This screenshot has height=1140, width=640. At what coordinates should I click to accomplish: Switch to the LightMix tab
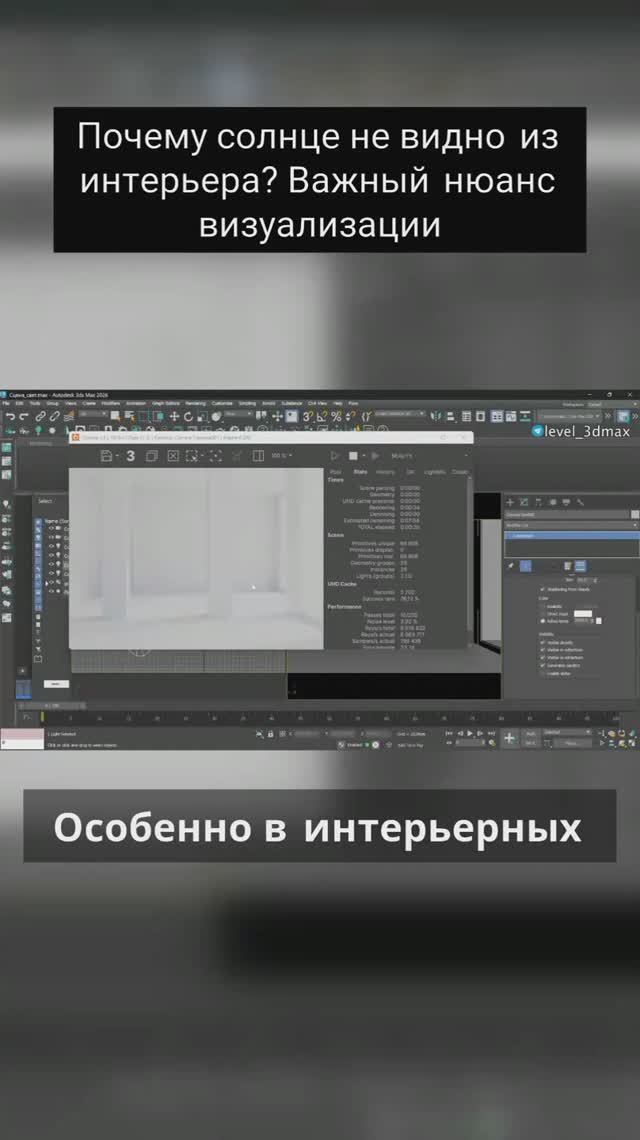pyautogui.click(x=435, y=472)
